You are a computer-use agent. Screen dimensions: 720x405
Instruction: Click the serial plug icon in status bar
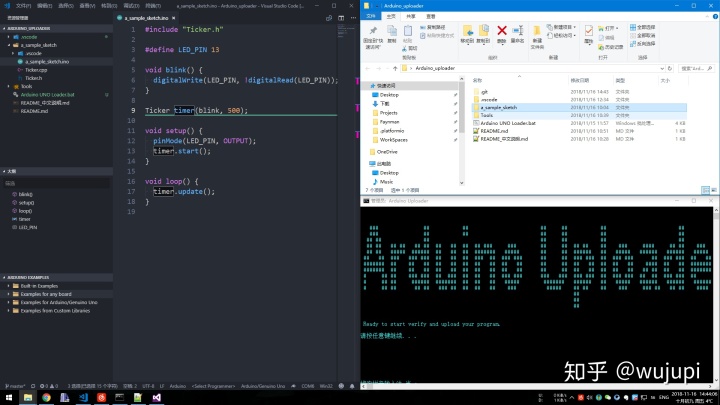tap(293, 386)
